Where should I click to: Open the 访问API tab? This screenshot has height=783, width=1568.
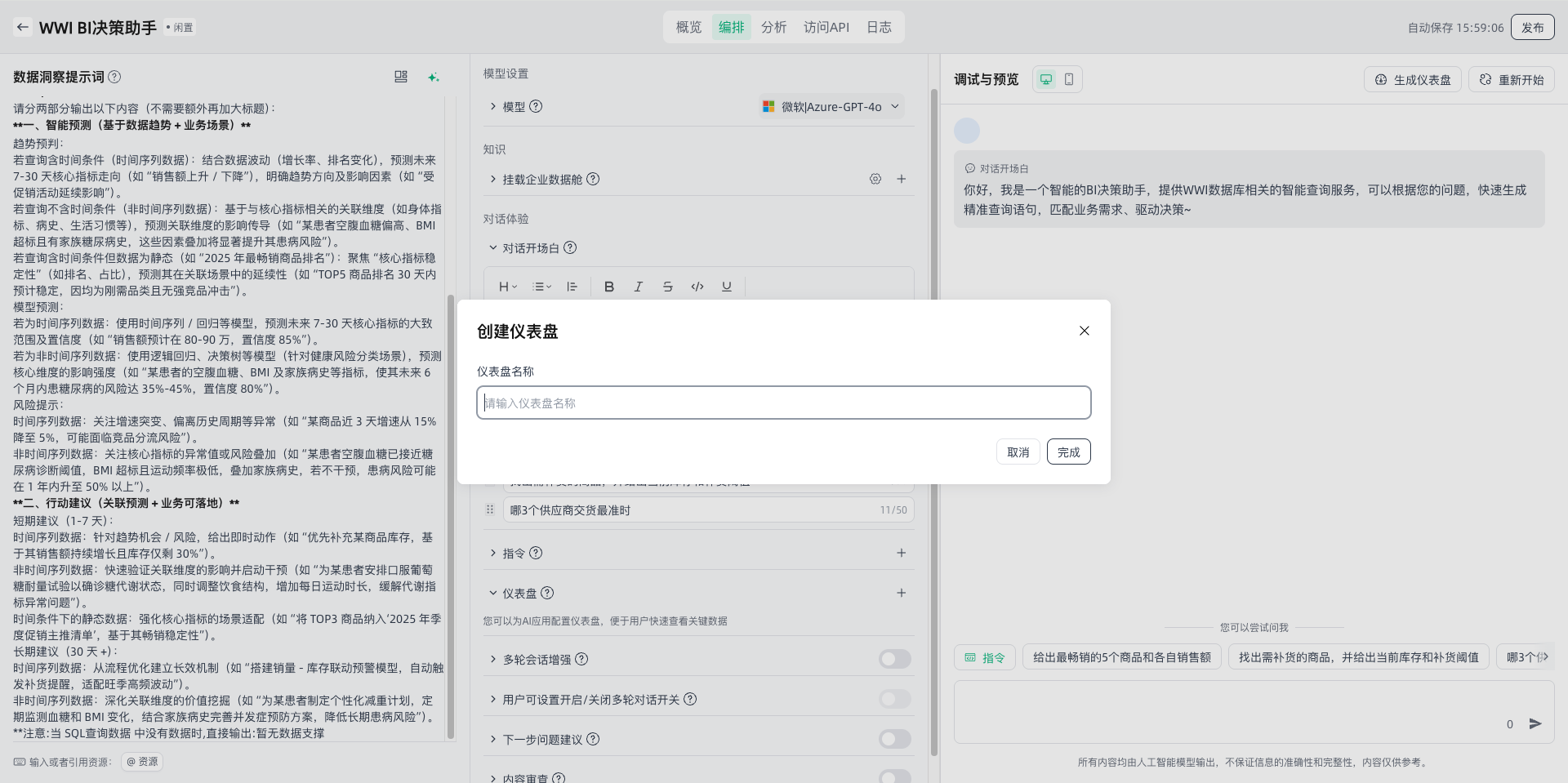coord(826,27)
